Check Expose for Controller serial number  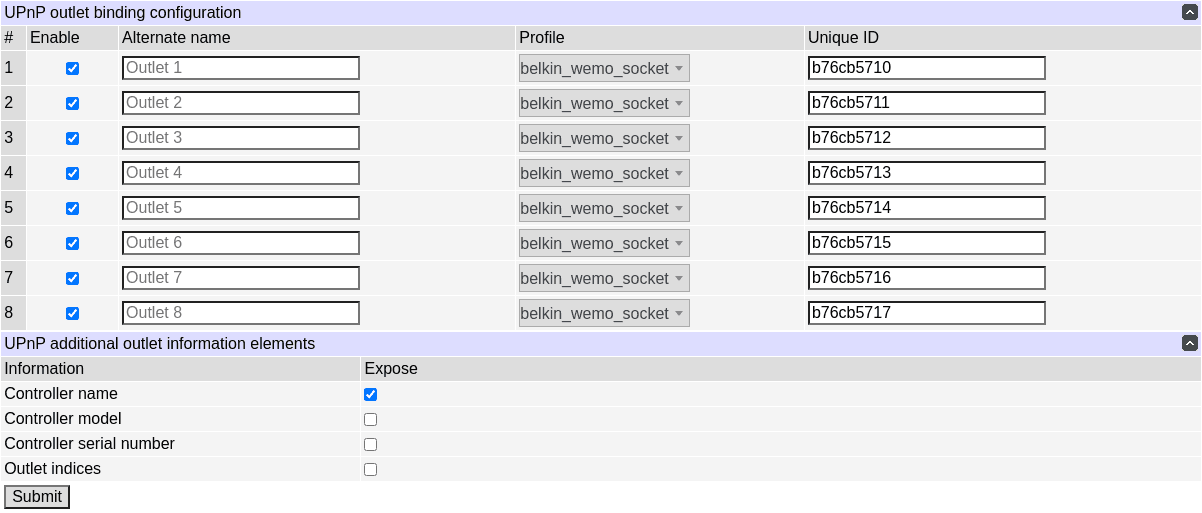(371, 445)
